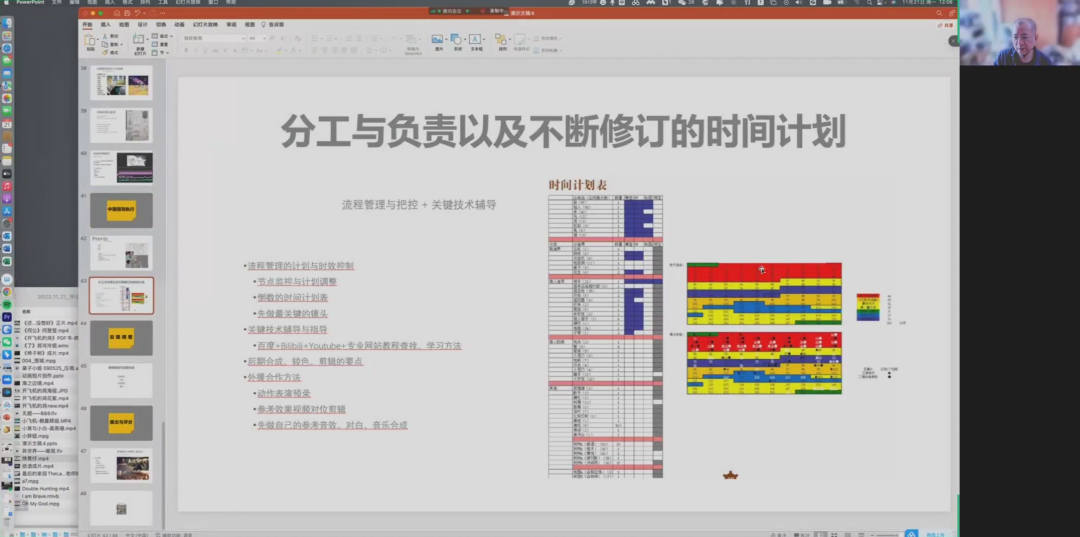Click the 告诉我 (Tell Me) search box
This screenshot has height=537, width=1080.
pos(273,24)
